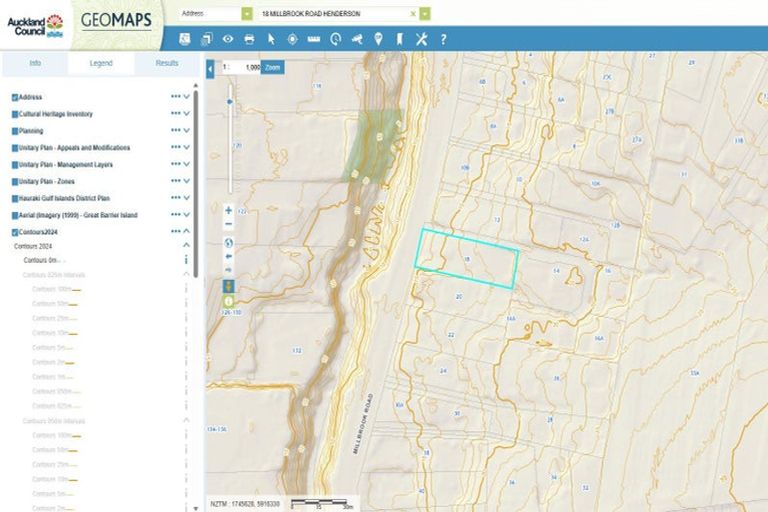The width and height of the screenshot is (768, 512).
Task: Click the street view camera icon
Action: coord(356,39)
